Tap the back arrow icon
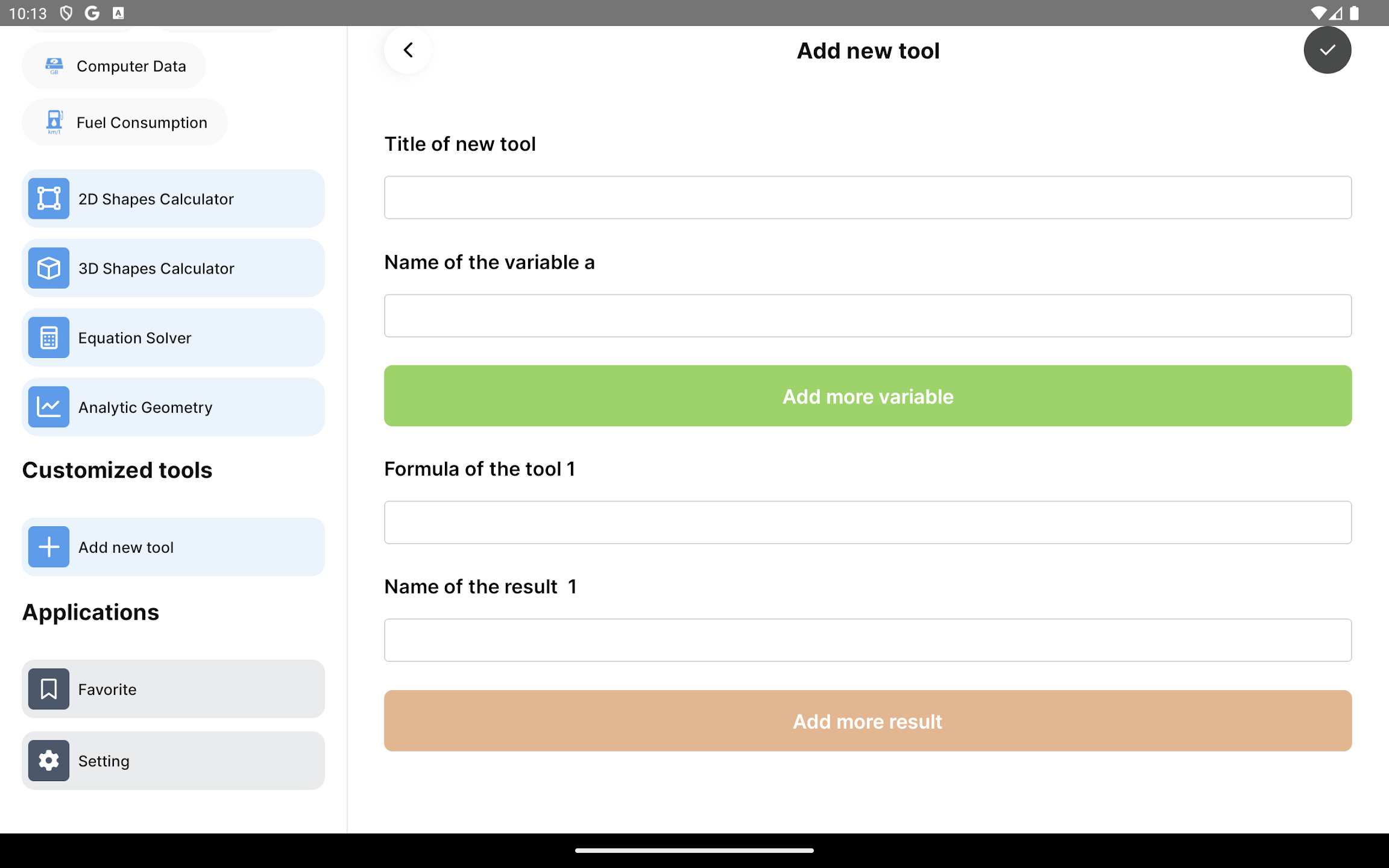1389x868 pixels. 408,50
